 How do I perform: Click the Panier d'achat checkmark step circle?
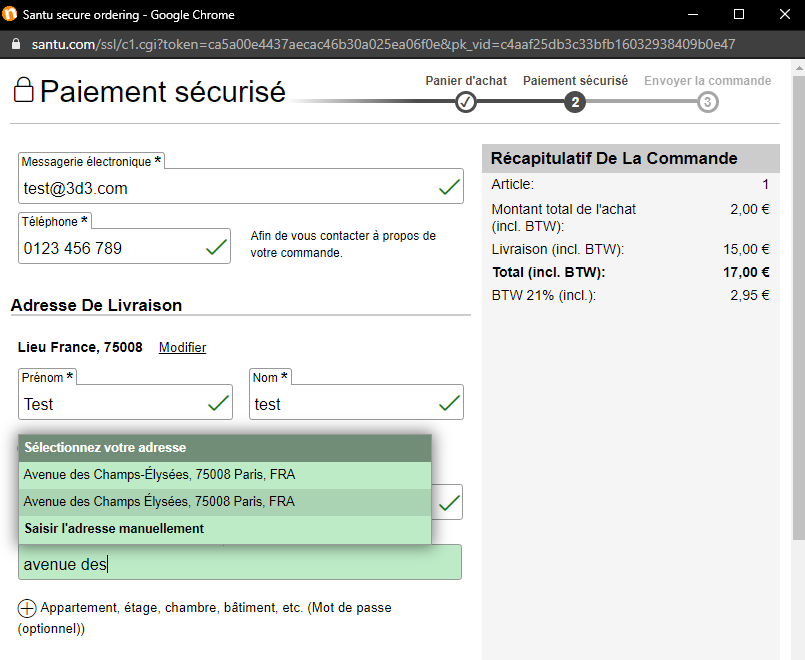(466, 102)
